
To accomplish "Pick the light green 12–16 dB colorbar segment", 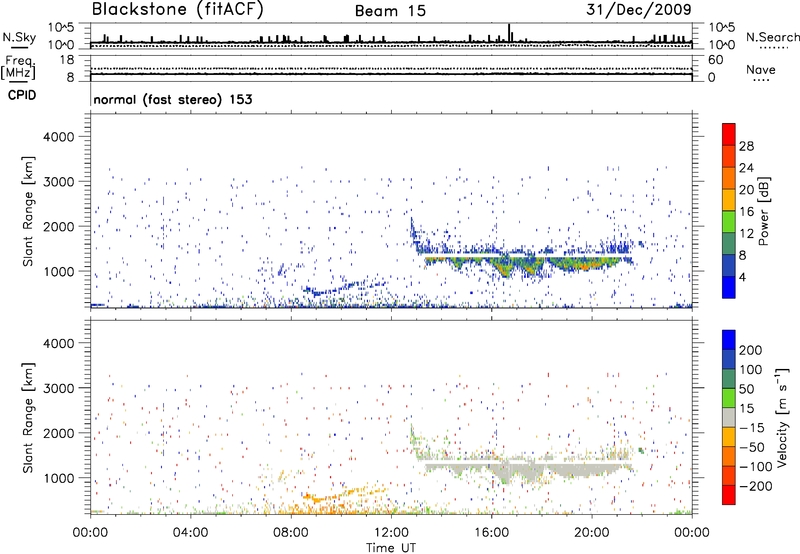I will point(729,222).
